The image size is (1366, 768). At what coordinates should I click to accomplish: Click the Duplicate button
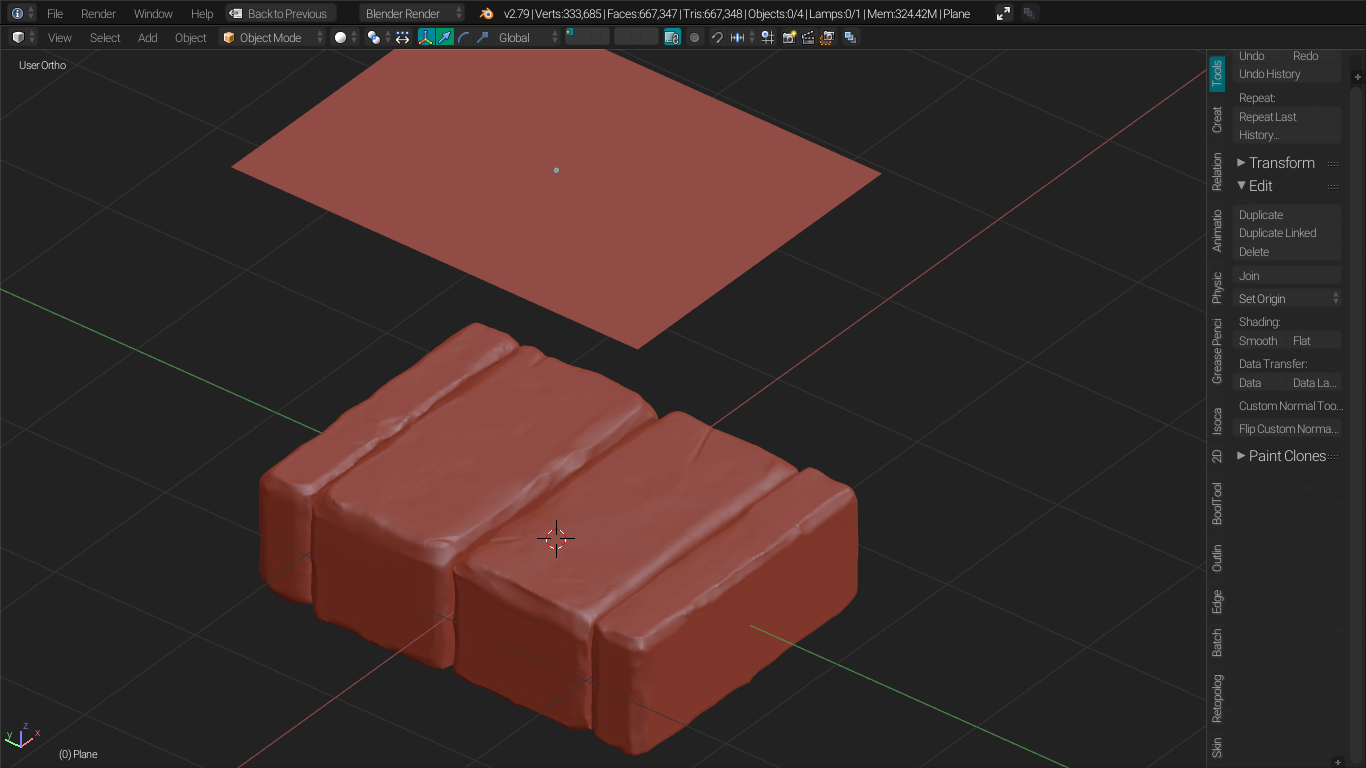tap(1287, 215)
